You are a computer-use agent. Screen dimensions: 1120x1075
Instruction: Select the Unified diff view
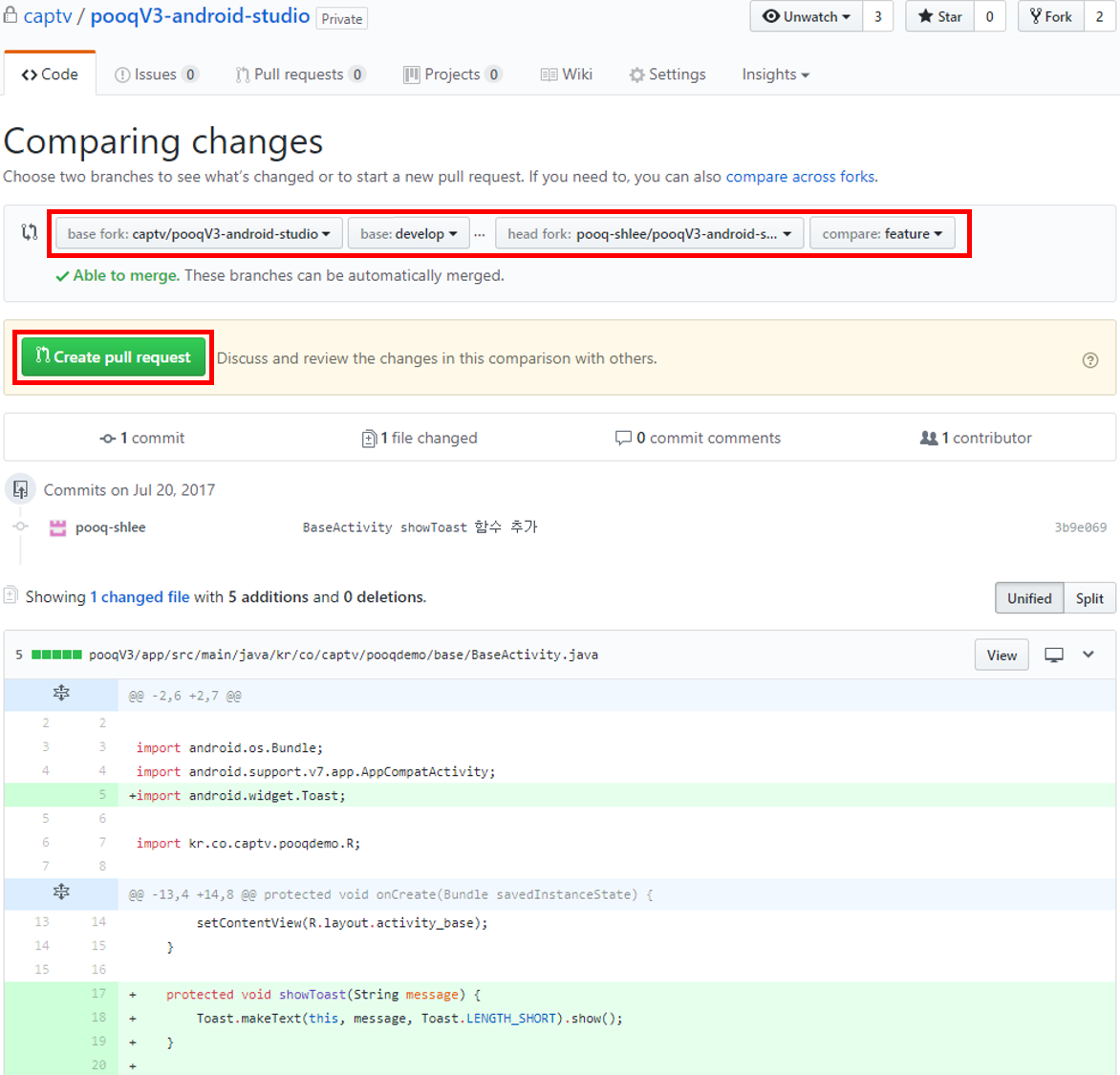click(x=1029, y=598)
